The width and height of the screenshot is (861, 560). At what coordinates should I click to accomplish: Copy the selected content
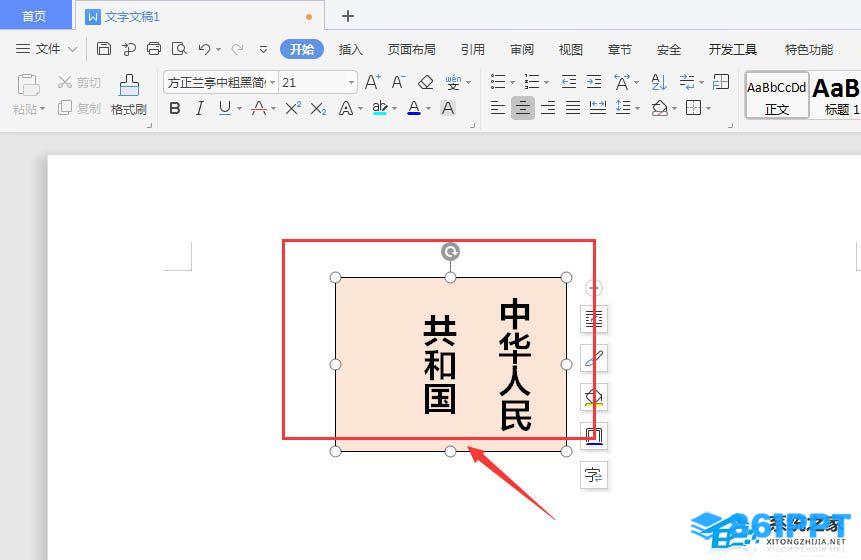[x=79, y=108]
